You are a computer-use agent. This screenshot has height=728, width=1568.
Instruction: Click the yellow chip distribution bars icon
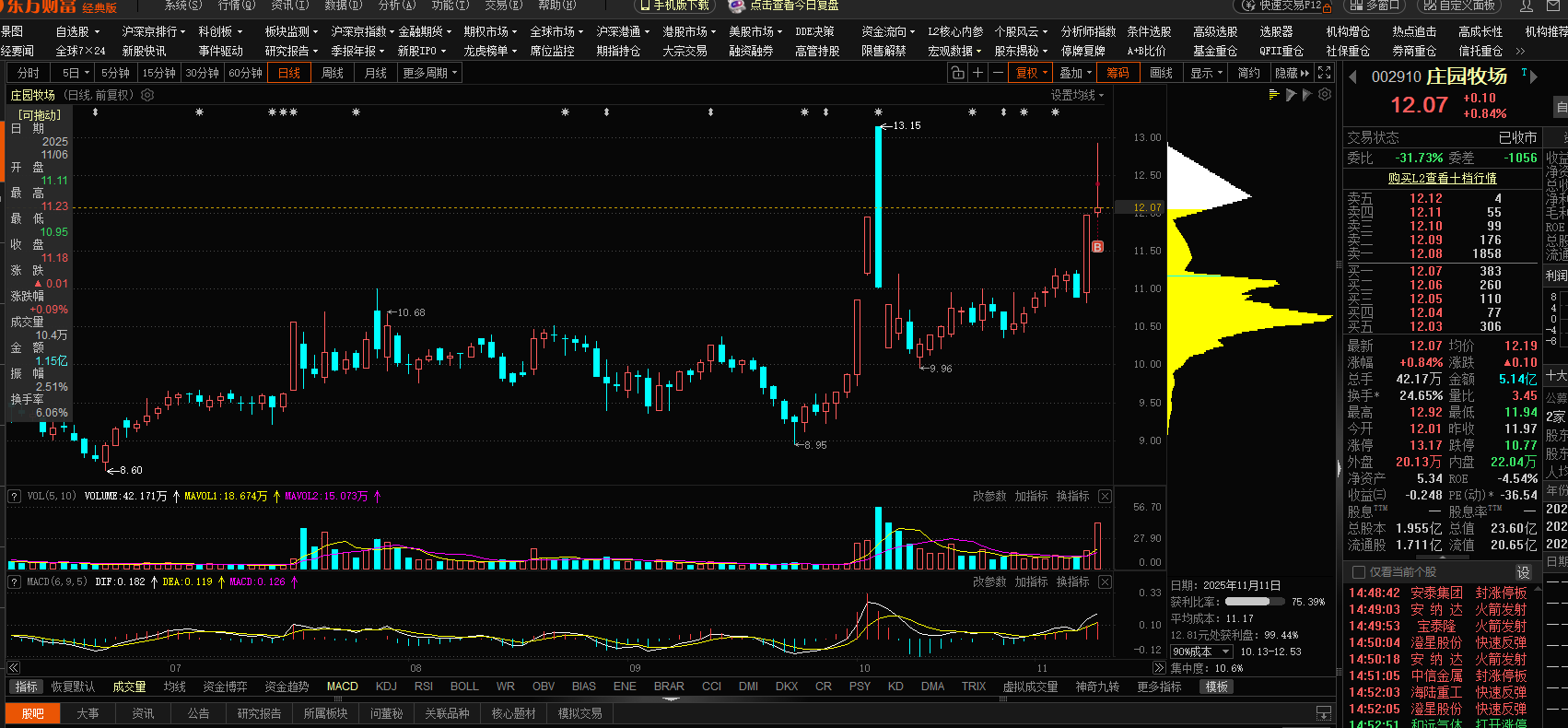[x=1274, y=95]
